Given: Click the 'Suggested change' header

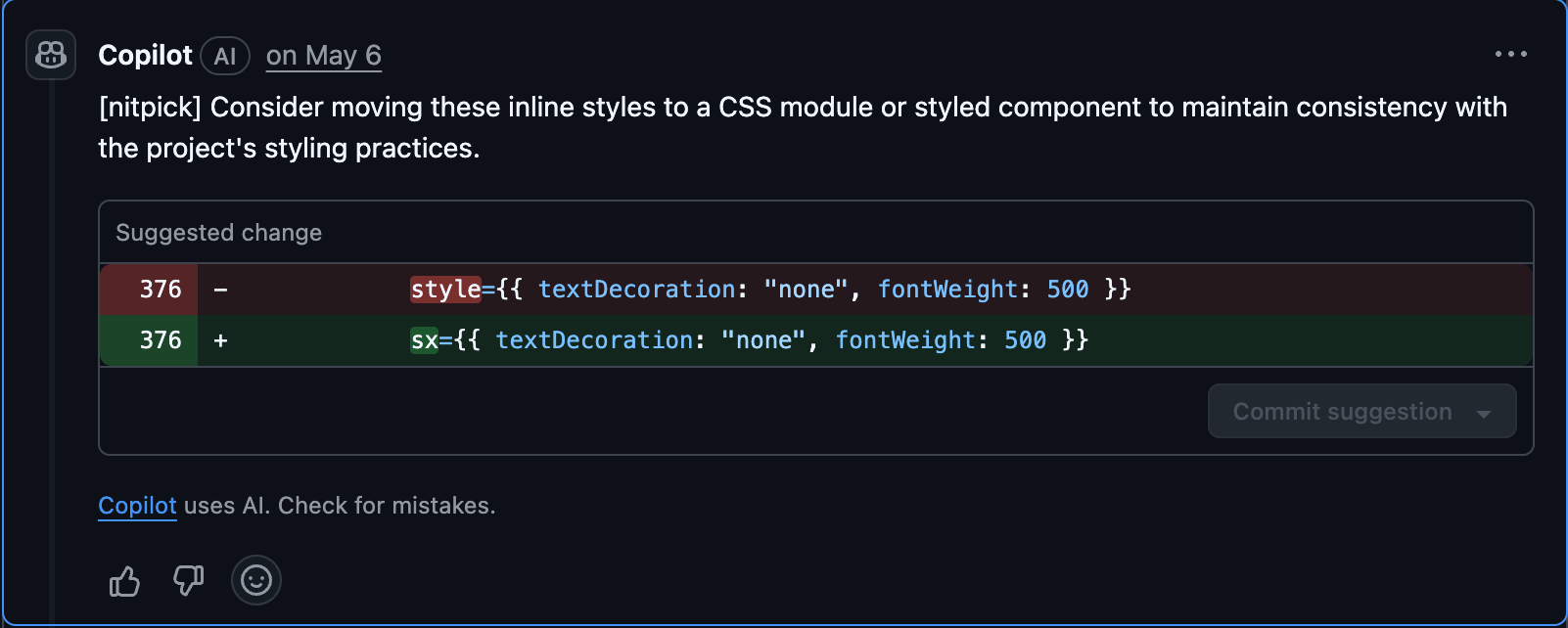Looking at the screenshot, I should [218, 233].
